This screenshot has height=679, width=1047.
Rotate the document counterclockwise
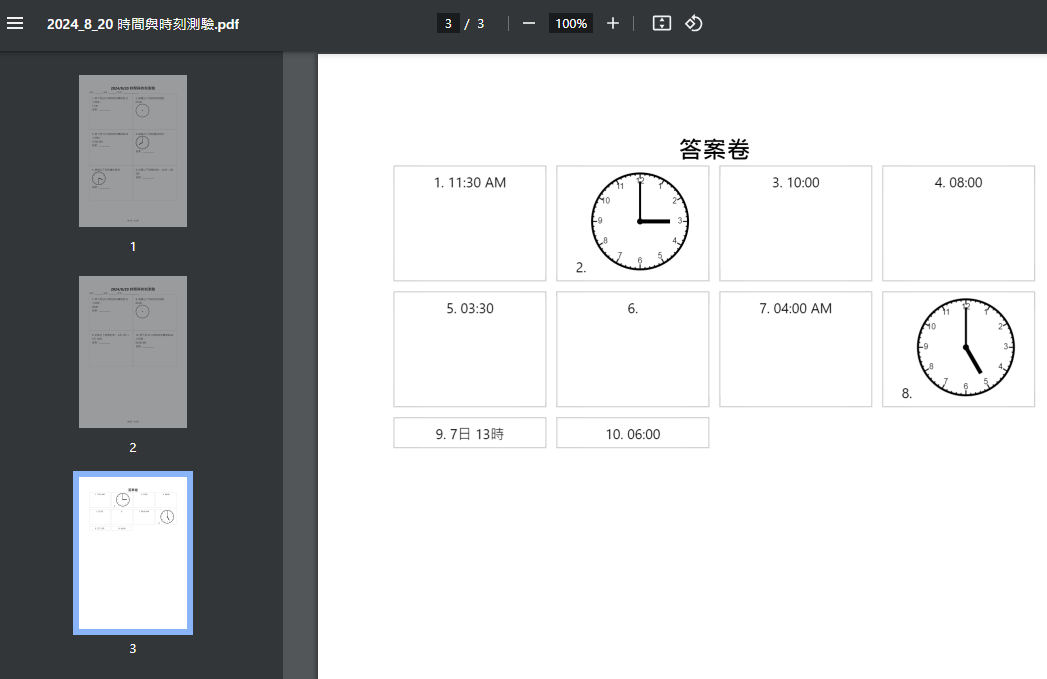(x=693, y=23)
